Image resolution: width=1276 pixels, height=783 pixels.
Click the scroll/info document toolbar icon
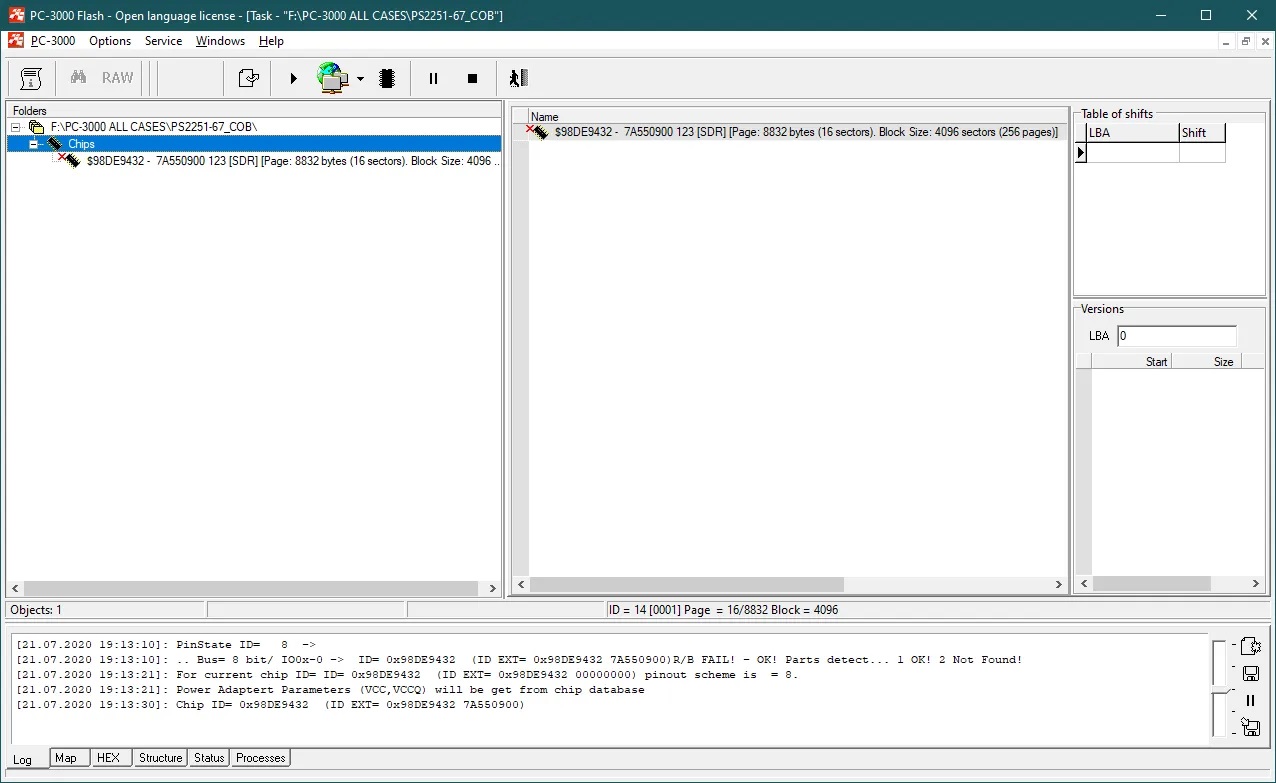[x=31, y=78]
